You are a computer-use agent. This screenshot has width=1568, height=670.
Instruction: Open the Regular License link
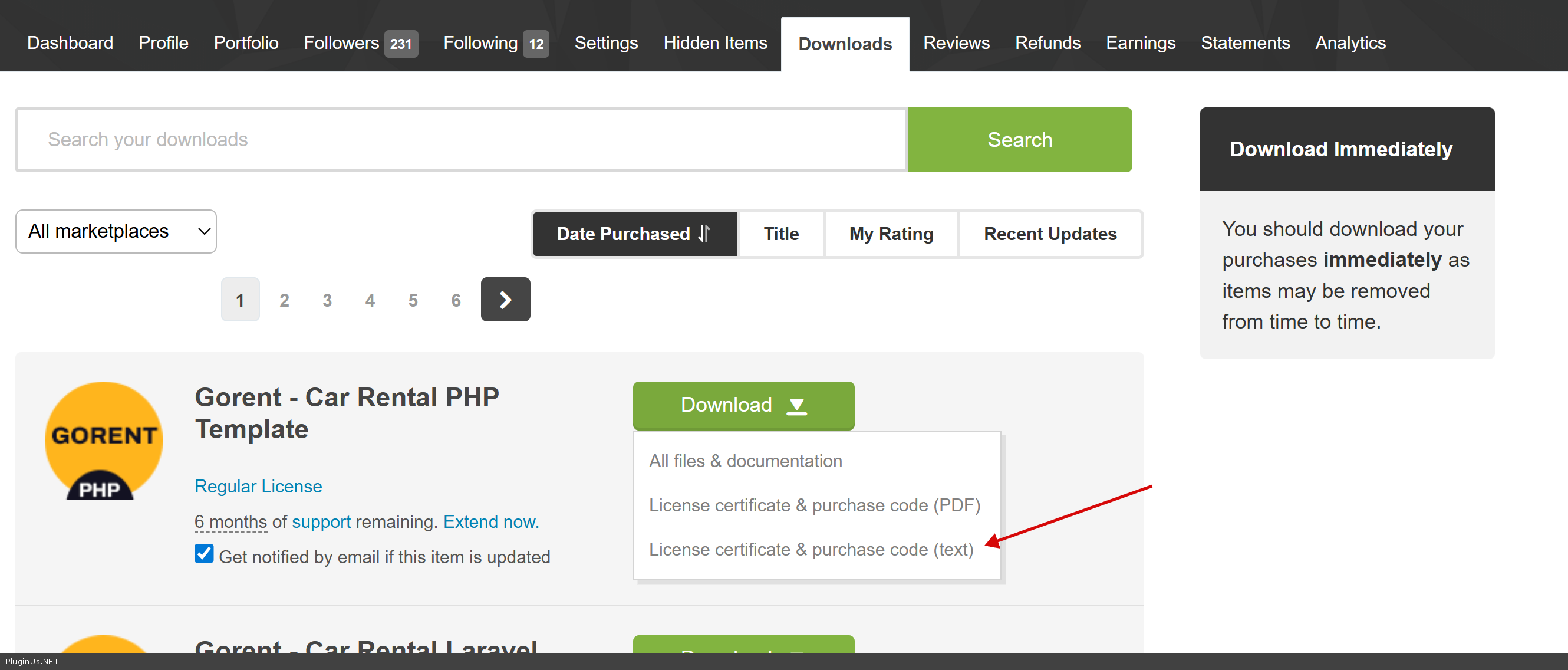click(258, 486)
